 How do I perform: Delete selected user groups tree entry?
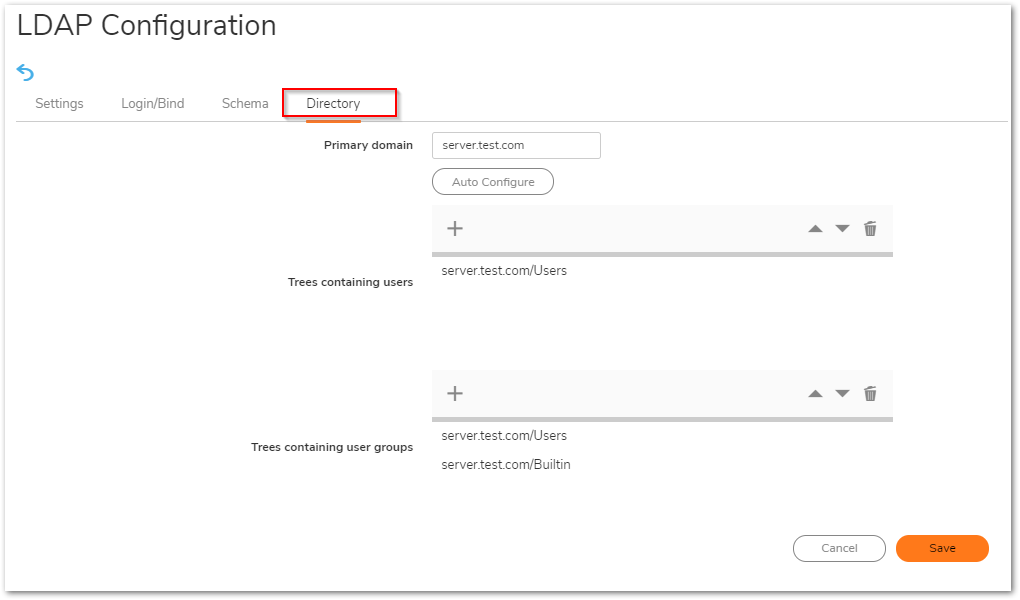tap(870, 393)
